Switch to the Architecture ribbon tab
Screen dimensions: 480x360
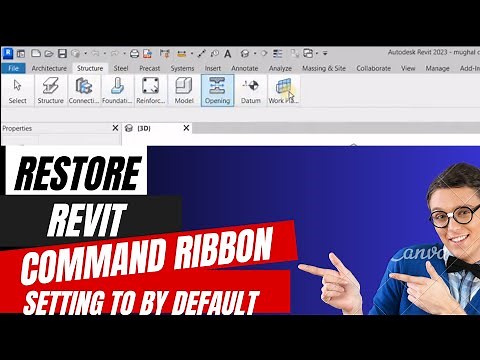pyautogui.click(x=49, y=68)
